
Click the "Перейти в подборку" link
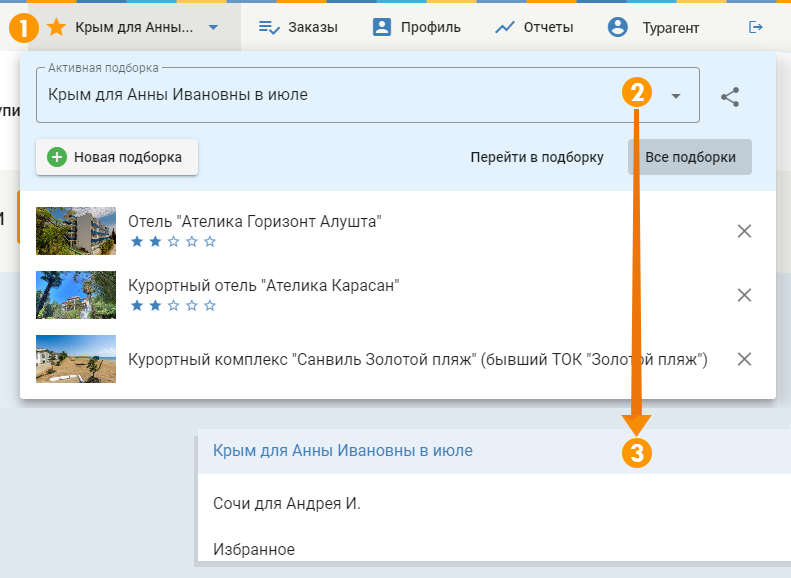[x=537, y=157]
